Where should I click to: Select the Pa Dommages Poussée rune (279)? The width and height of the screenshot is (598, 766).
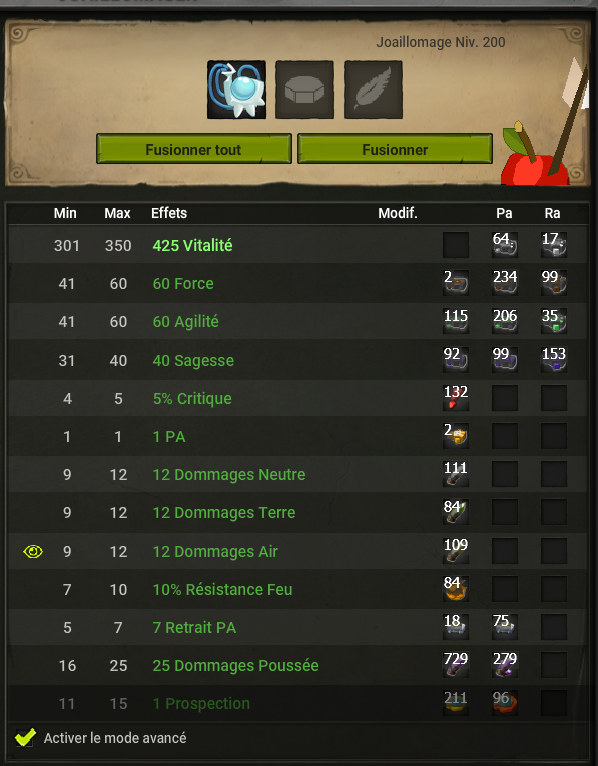[505, 665]
